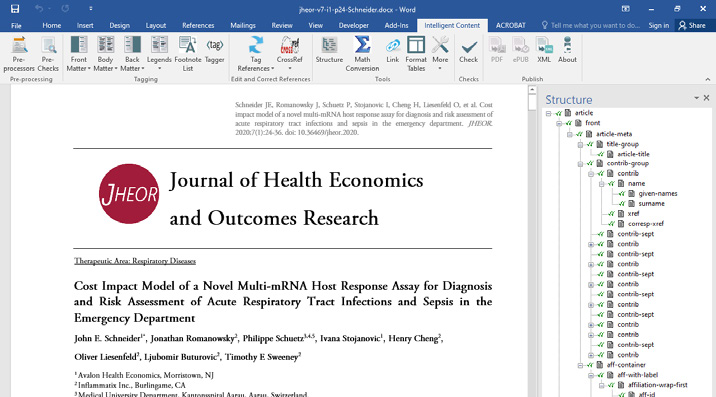Publish to PDF

[x=496, y=50]
